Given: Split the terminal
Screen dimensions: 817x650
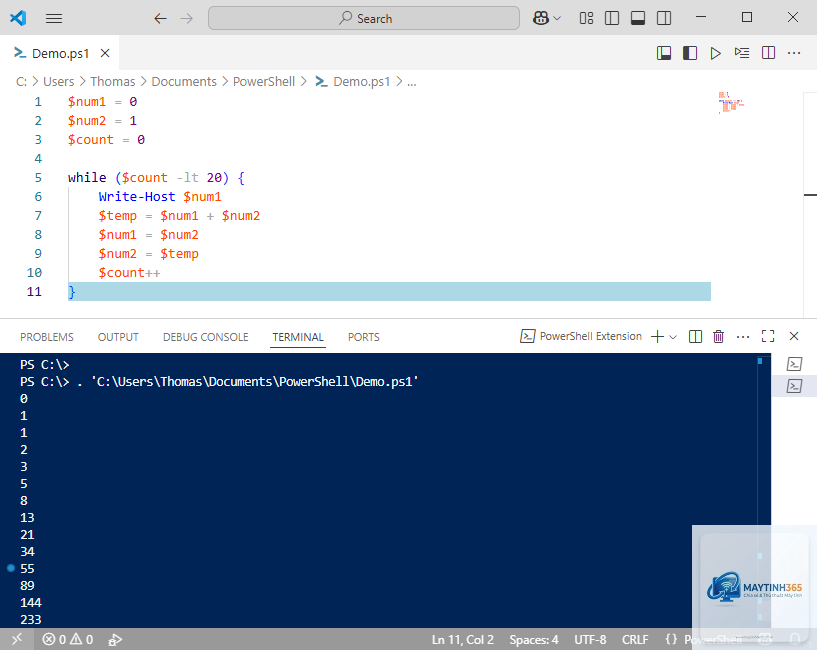Looking at the screenshot, I should click(695, 337).
